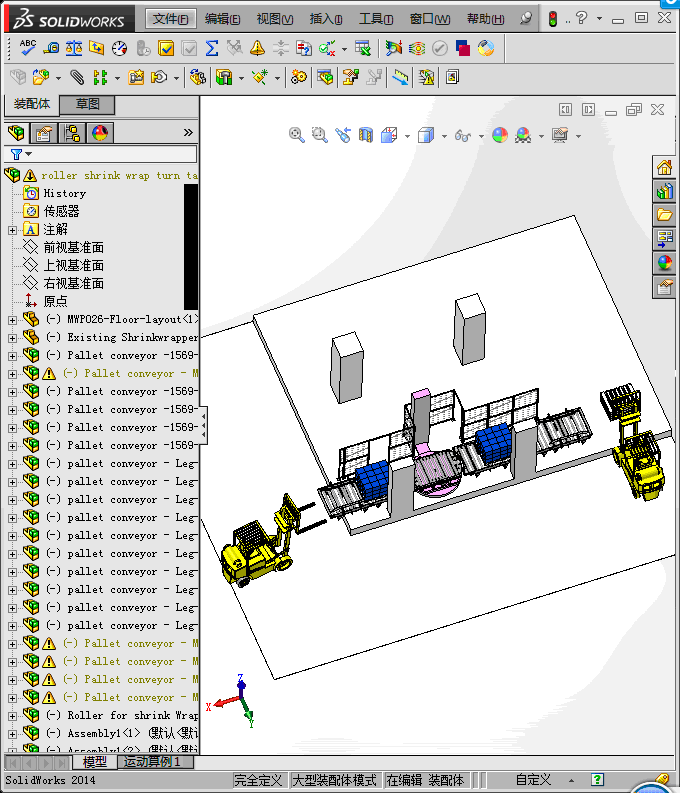
Task: Open Edit Appearance color ball
Action: [500, 135]
